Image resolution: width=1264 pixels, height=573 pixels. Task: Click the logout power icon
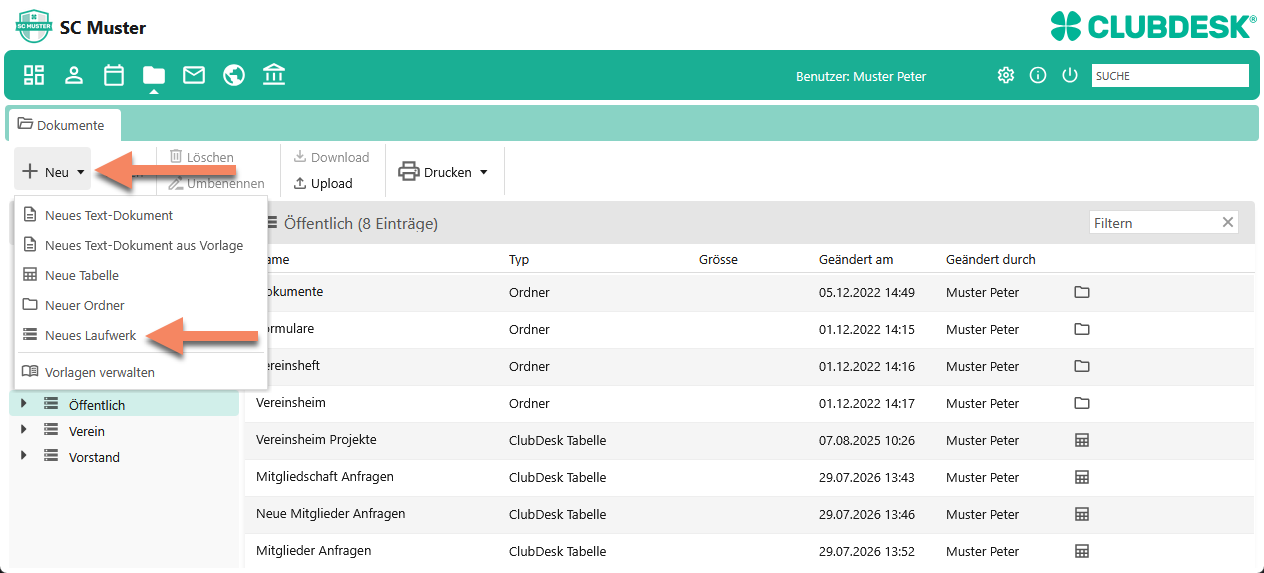(x=1070, y=75)
